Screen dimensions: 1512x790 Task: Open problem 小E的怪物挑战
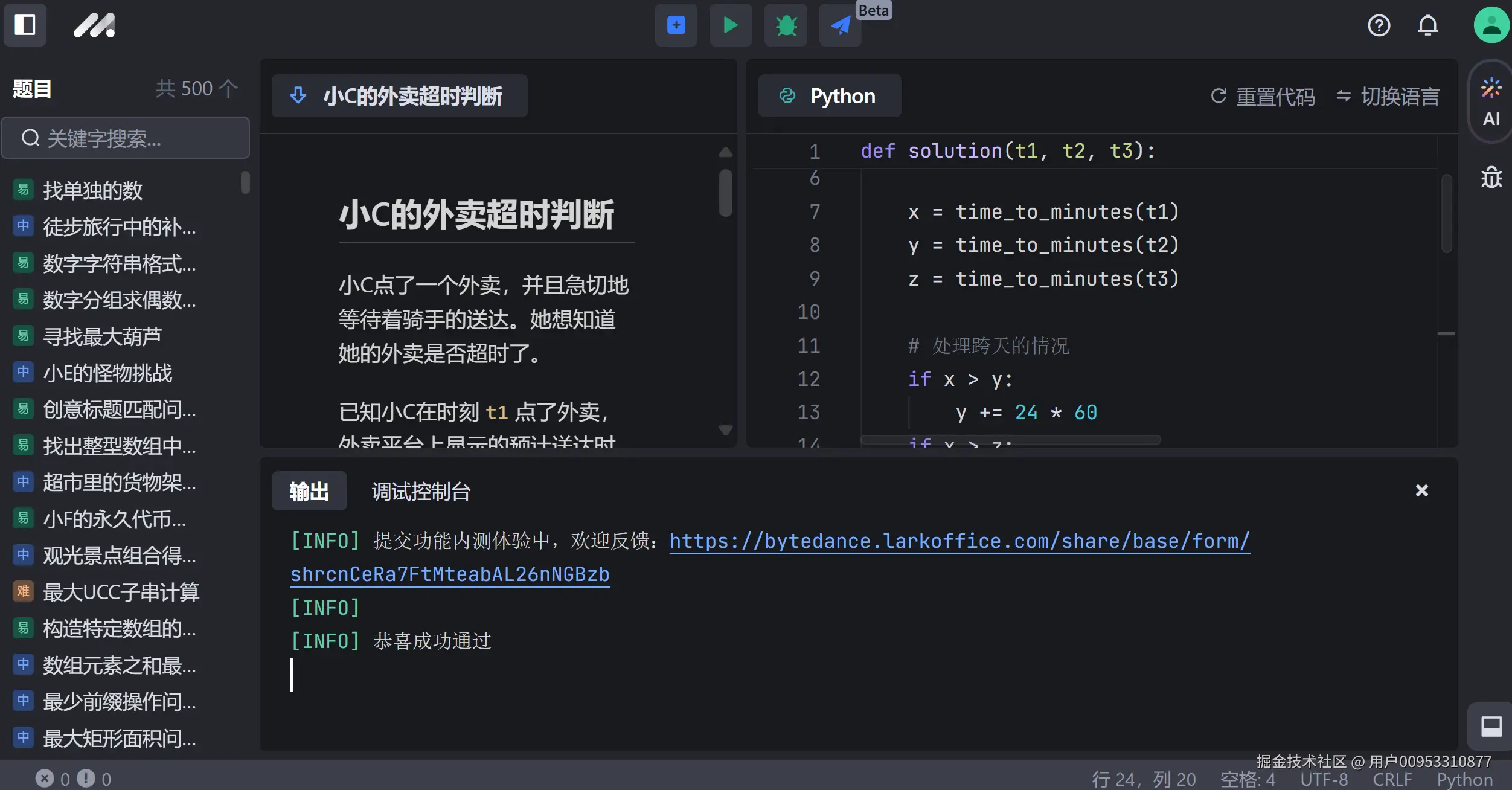click(x=107, y=373)
